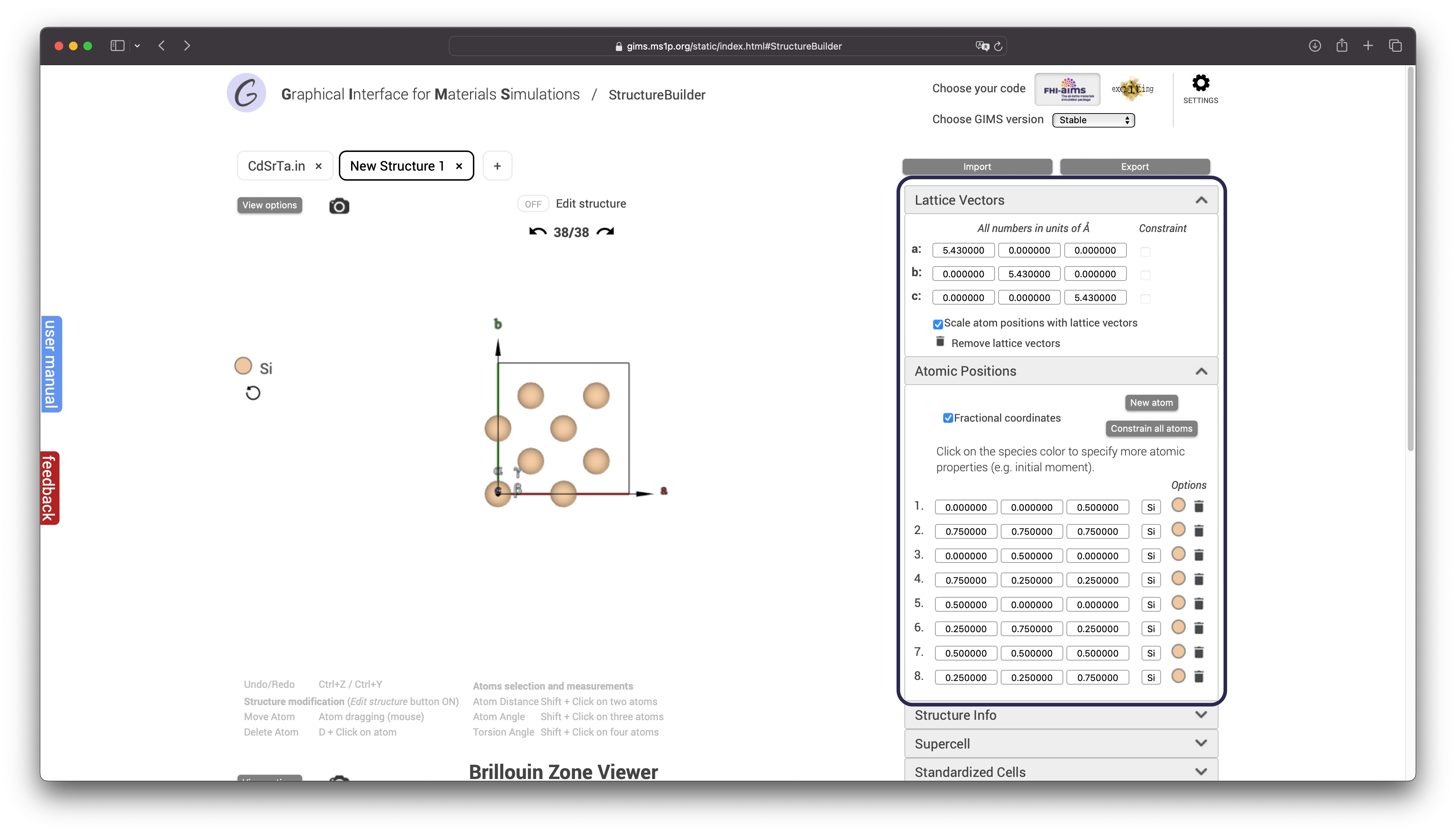Screen dimensions: 1456x834
Task: Select the exciting code logo
Action: [1132, 89]
